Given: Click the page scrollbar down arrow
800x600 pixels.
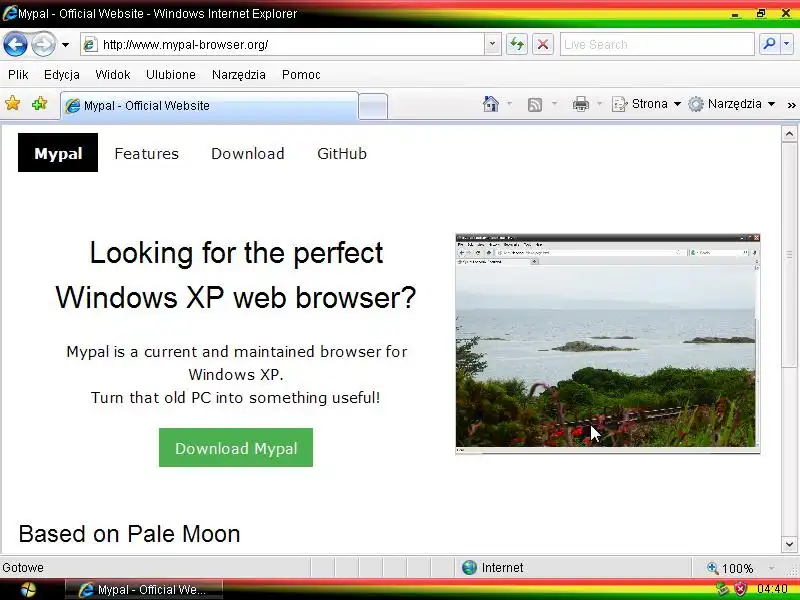Looking at the screenshot, I should click(789, 544).
